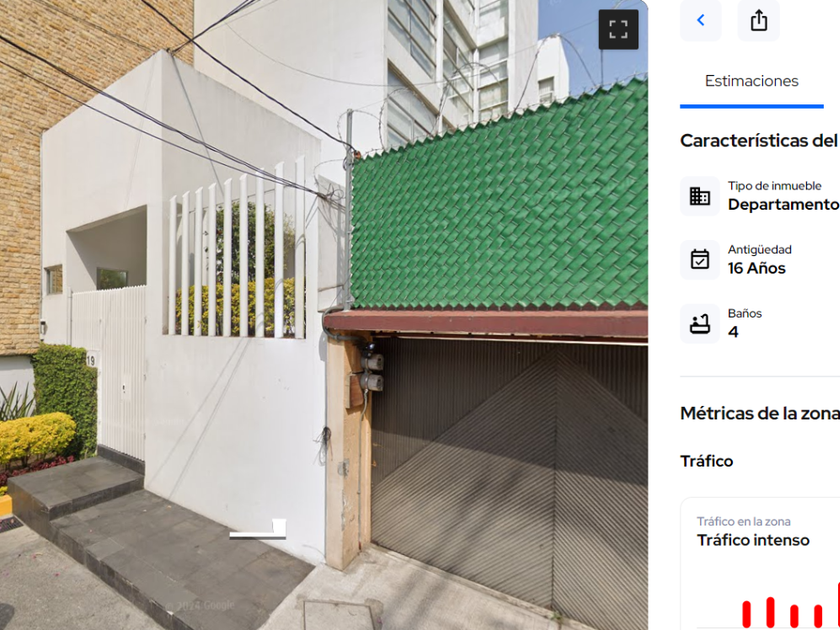Select the building icon for Tipo de inmueble

coord(700,196)
